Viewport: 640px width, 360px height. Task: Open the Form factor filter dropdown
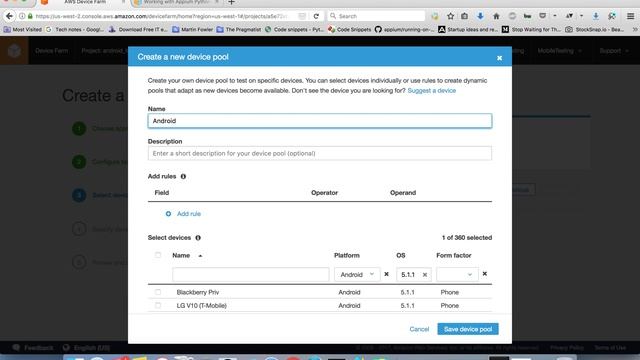(457, 274)
